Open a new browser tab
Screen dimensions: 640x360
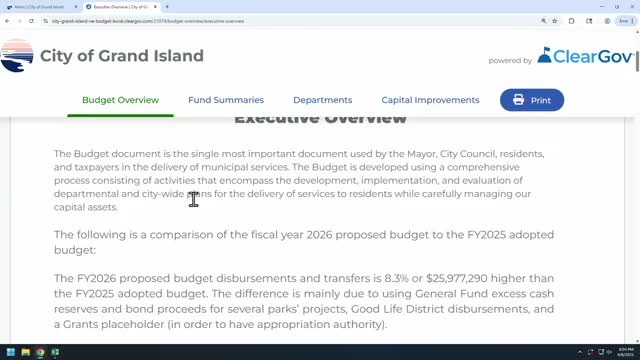click(167, 7)
